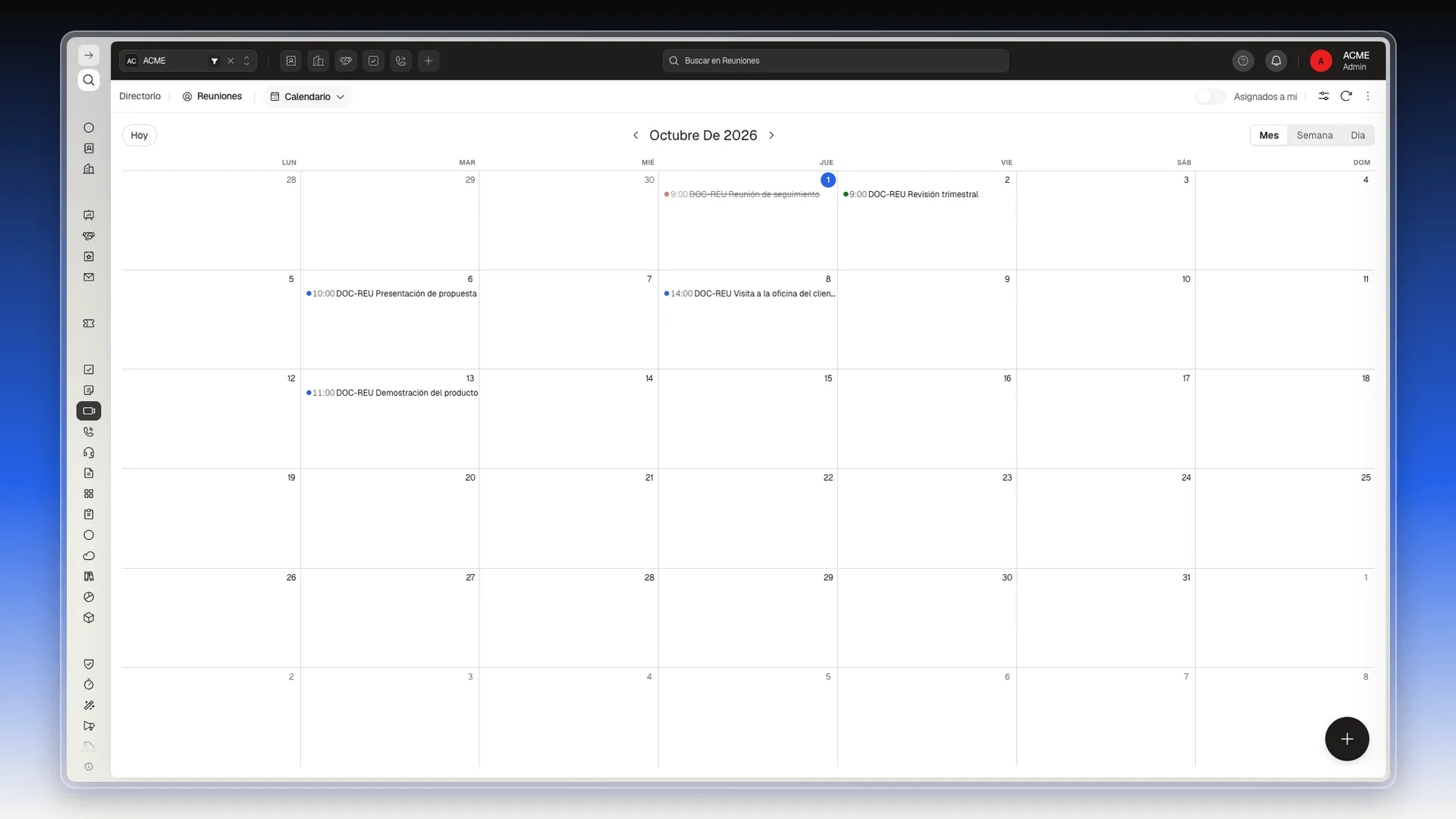The width and height of the screenshot is (1456, 819).
Task: Select the Meetings video camera sidebar icon
Action: [89, 411]
